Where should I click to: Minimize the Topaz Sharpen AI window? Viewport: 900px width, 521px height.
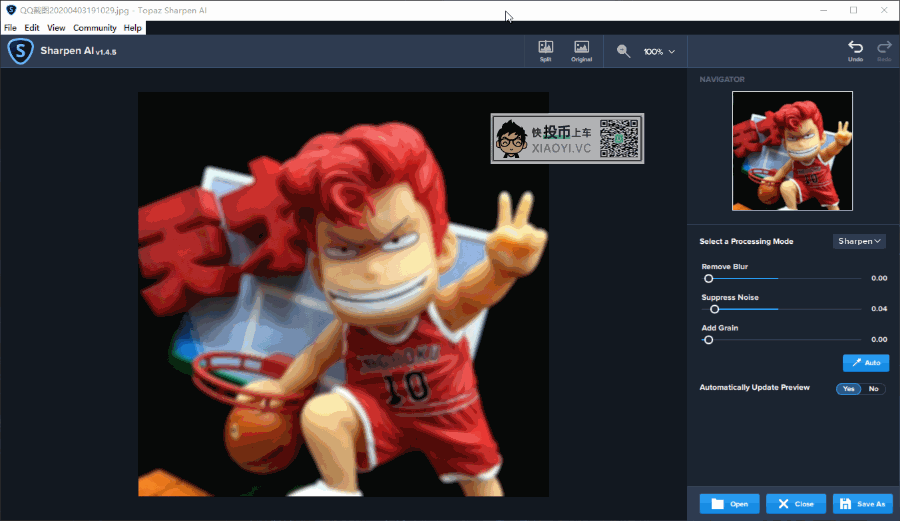click(x=824, y=10)
